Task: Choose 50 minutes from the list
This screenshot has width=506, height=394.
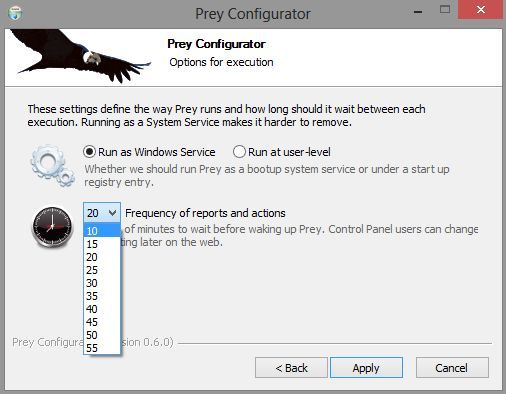Action: 102,335
